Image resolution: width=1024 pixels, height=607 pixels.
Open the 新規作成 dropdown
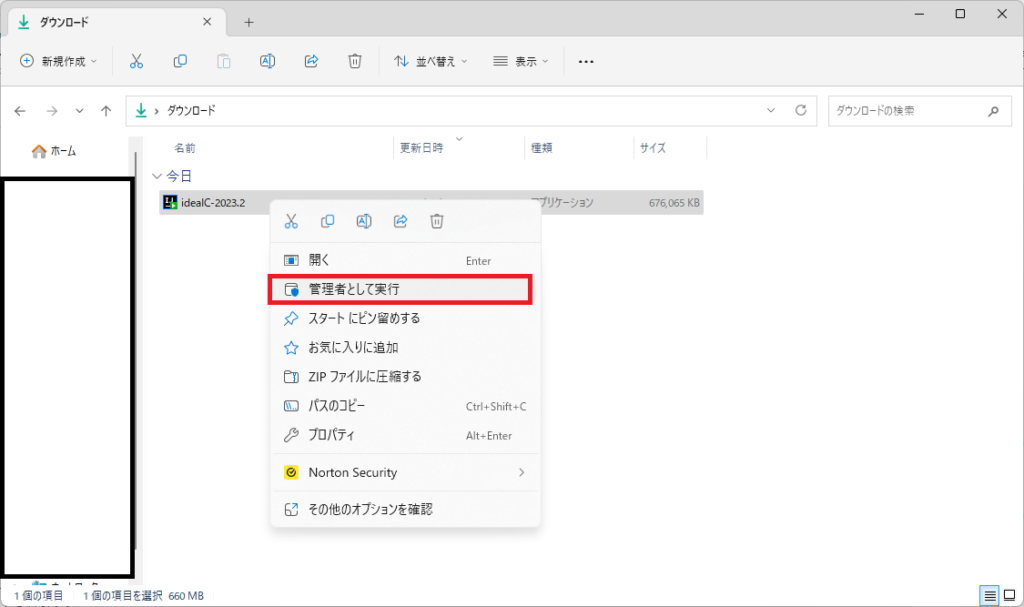[x=59, y=61]
